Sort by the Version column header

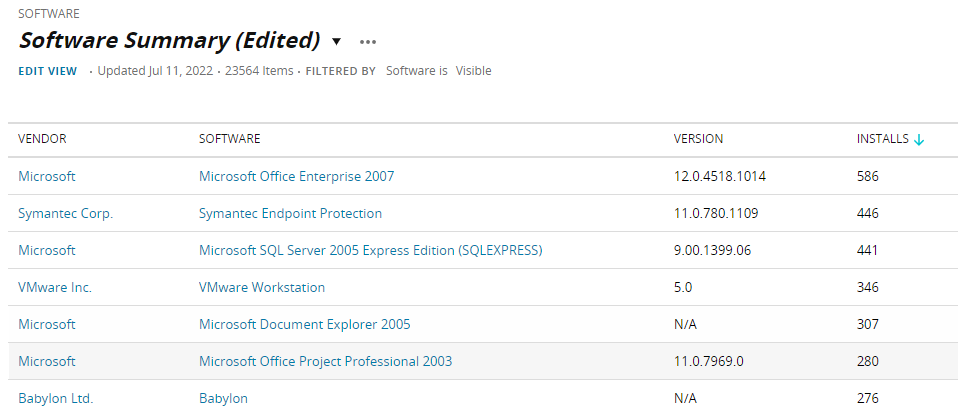[x=698, y=139]
